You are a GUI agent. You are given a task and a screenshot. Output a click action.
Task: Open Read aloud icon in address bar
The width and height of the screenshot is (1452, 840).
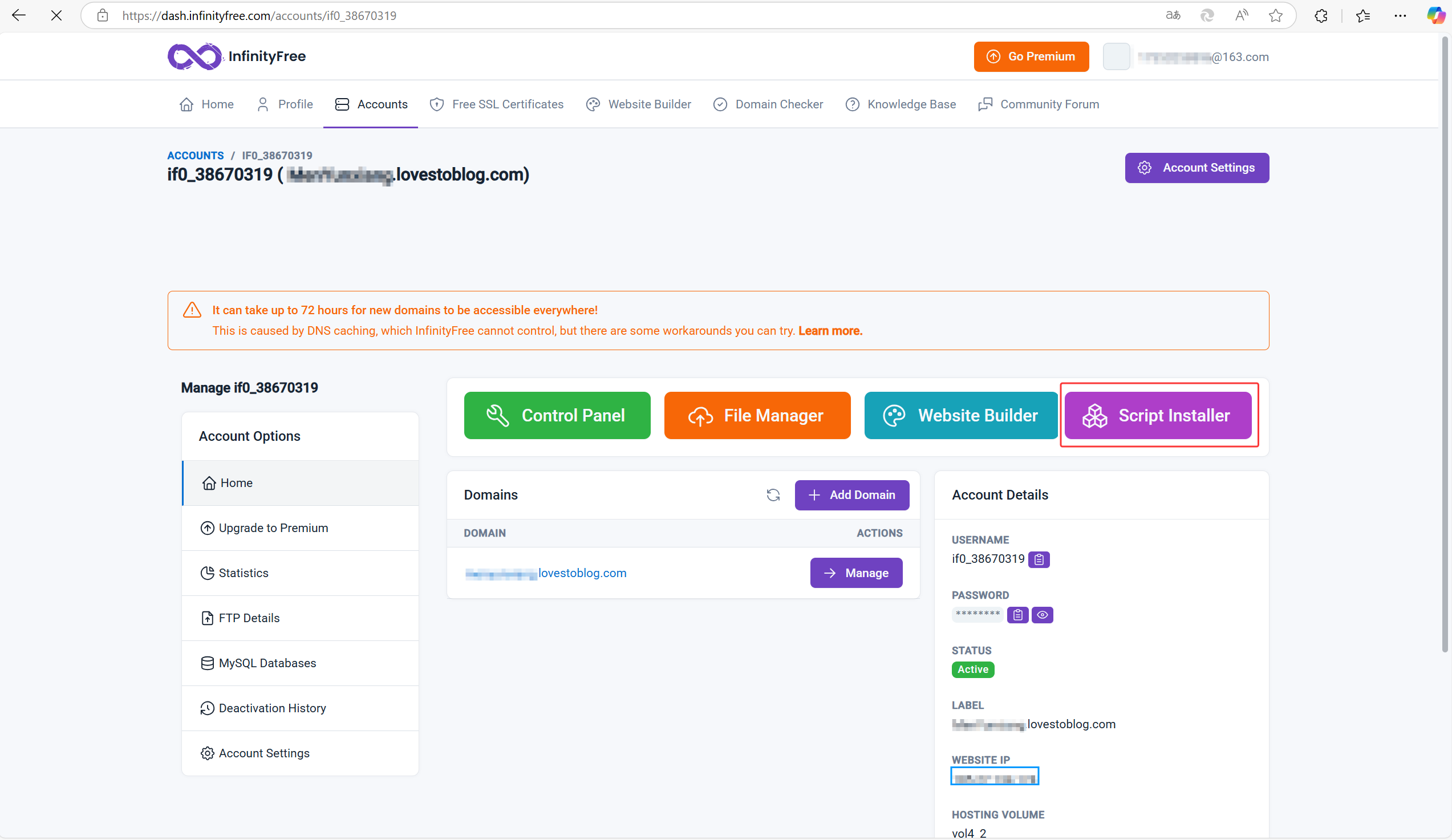click(x=1241, y=15)
